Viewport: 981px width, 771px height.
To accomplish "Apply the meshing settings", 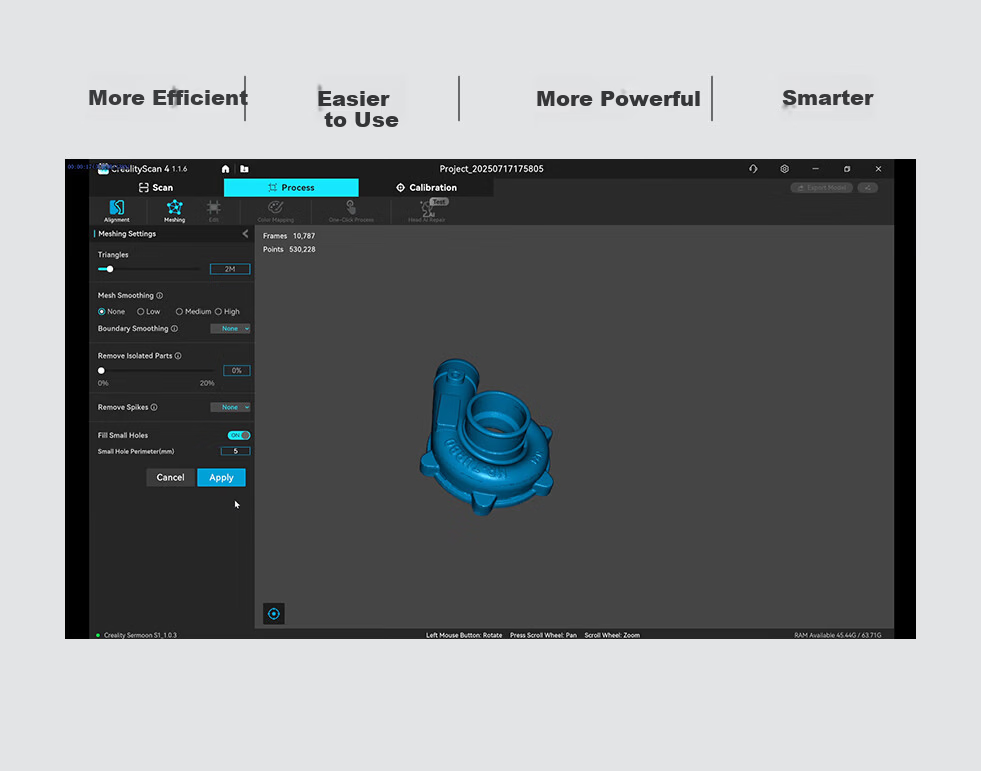I will click(221, 477).
